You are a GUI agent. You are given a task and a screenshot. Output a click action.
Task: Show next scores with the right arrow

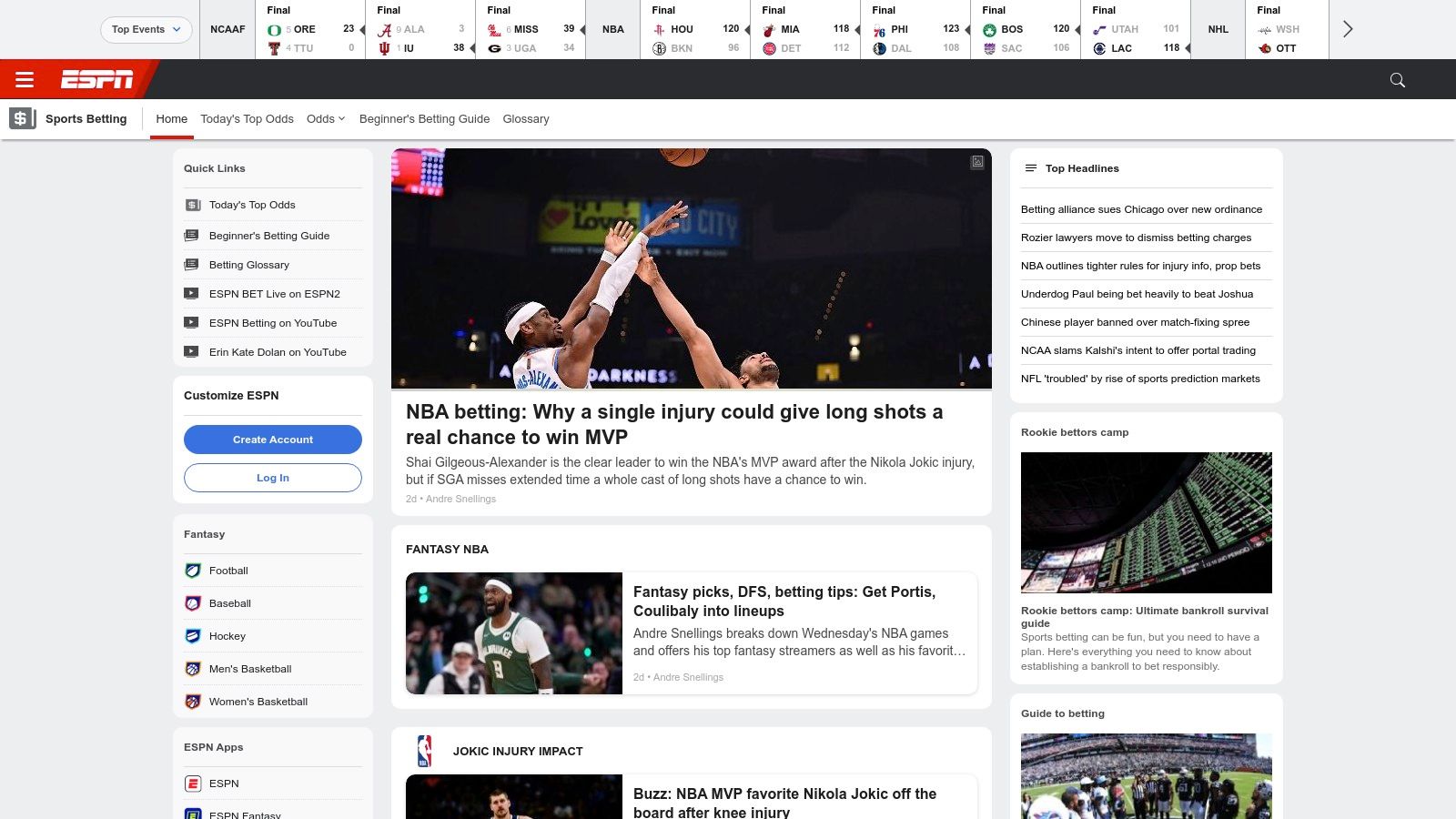tap(1348, 29)
